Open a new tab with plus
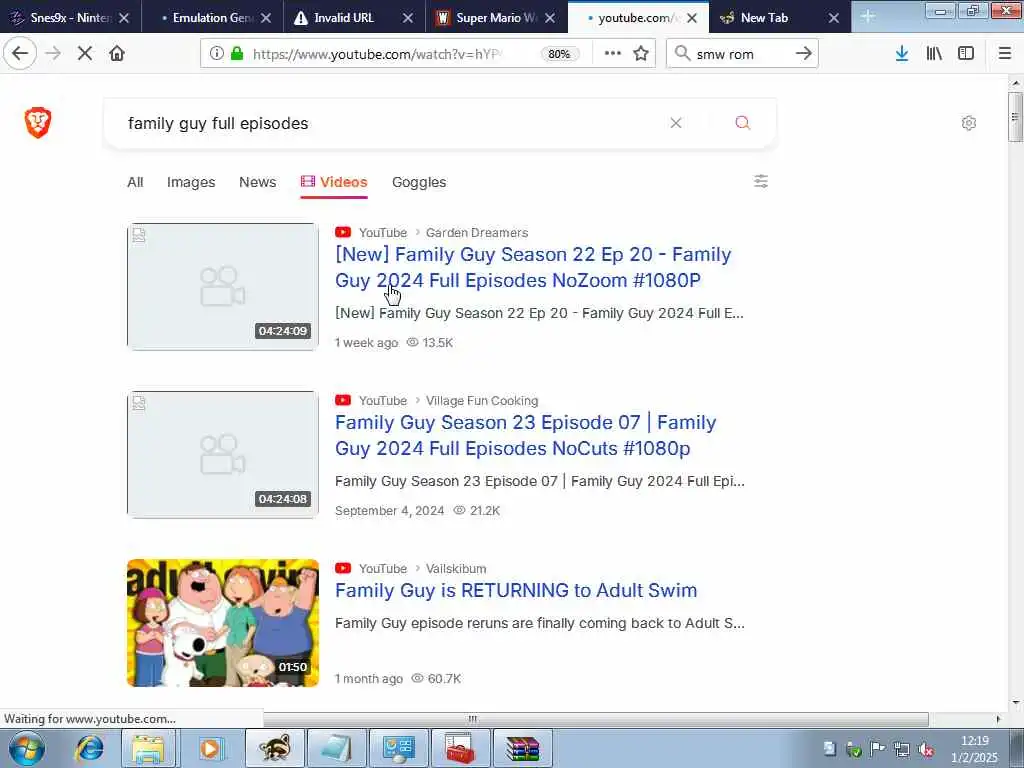 (x=867, y=16)
